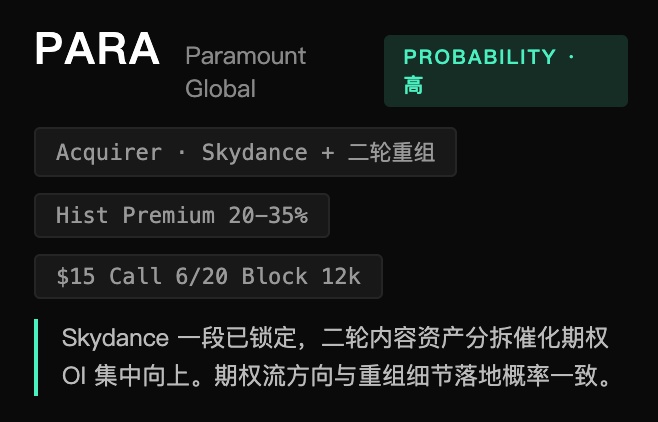Select the Acquirer Skydance tag
The height and width of the screenshot is (422, 658).
245,152
